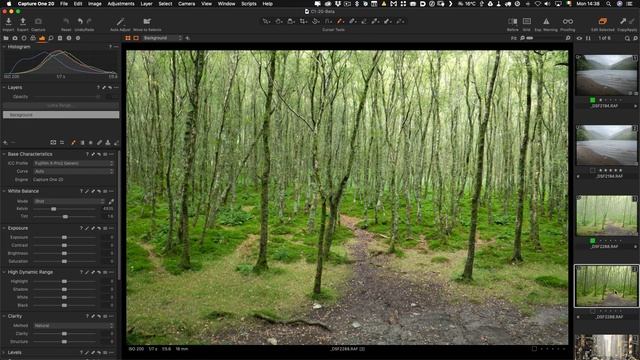This screenshot has height=360, width=640.
Task: Collapse the Exposure panel
Action: pyautogui.click(x=4, y=228)
